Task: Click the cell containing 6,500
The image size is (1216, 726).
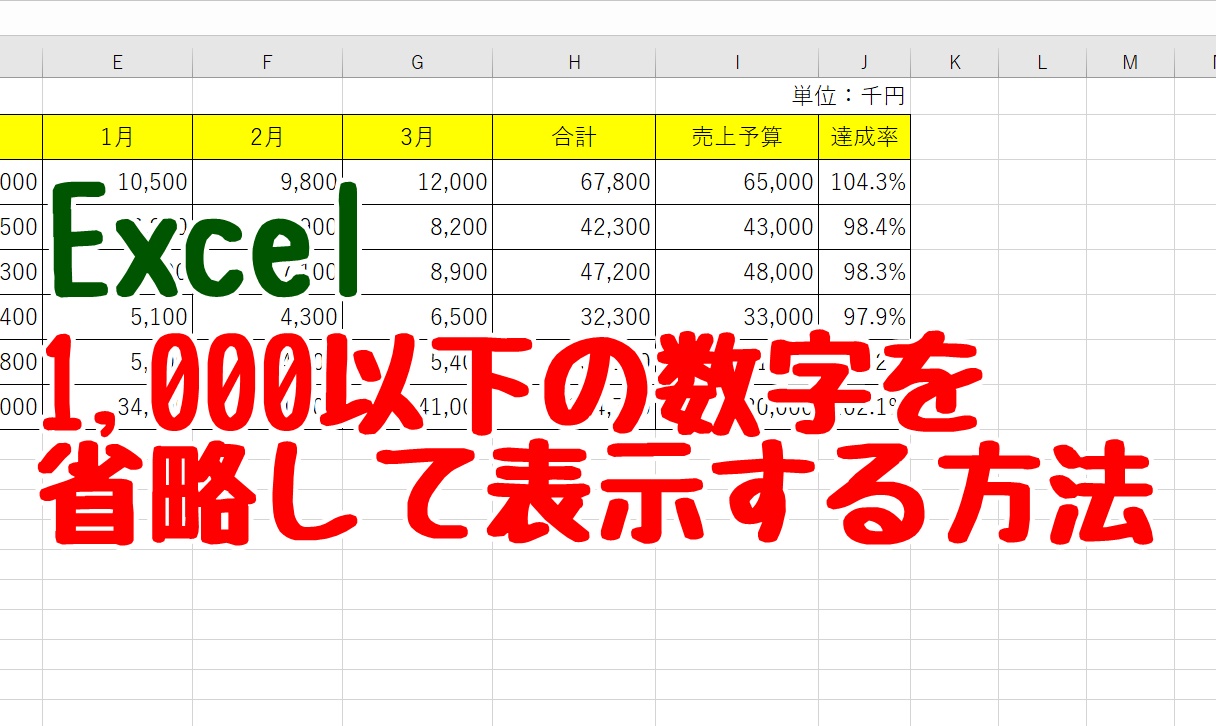Action: (417, 317)
